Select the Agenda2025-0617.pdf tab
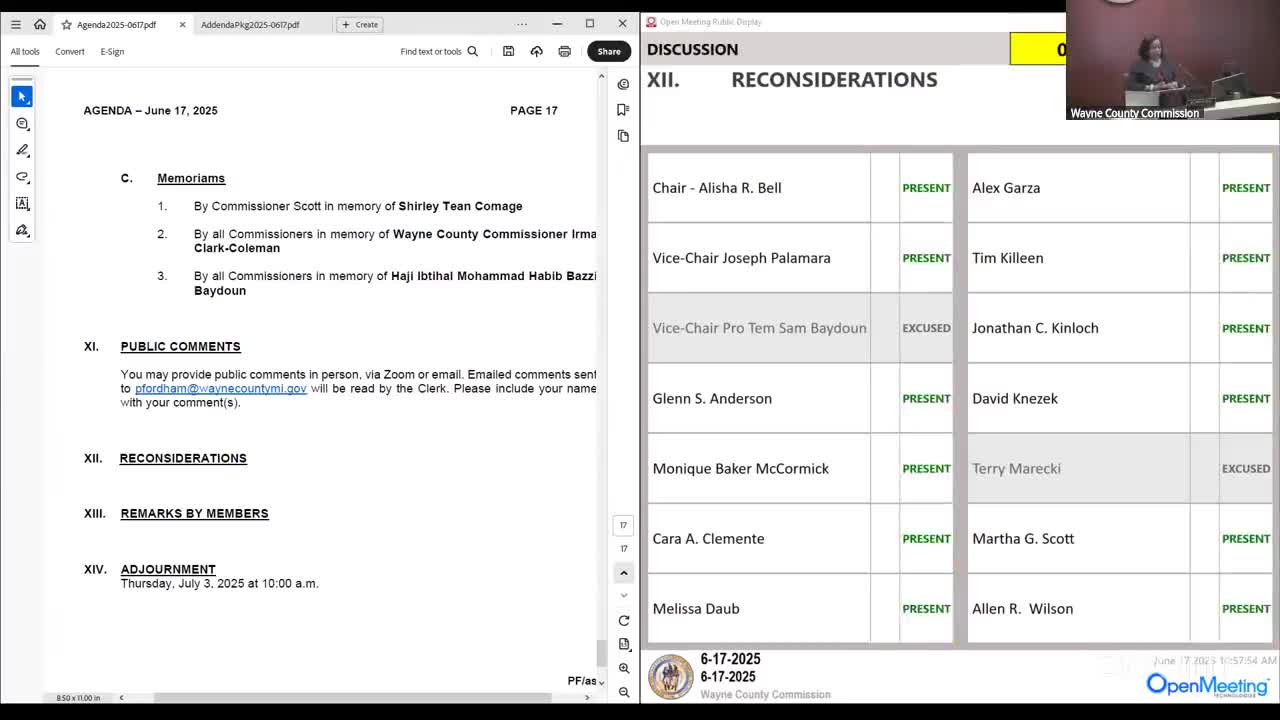The width and height of the screenshot is (1280, 720). [x=117, y=24]
